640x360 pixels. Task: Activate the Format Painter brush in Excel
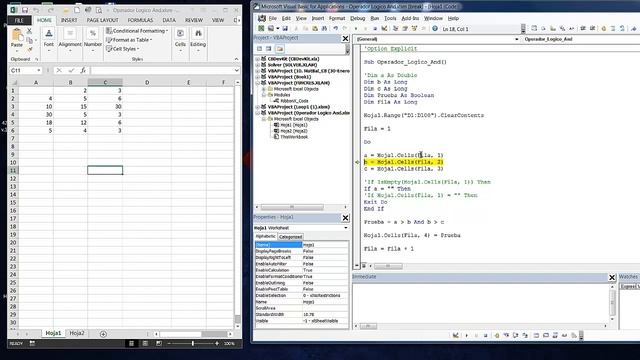point(29,49)
